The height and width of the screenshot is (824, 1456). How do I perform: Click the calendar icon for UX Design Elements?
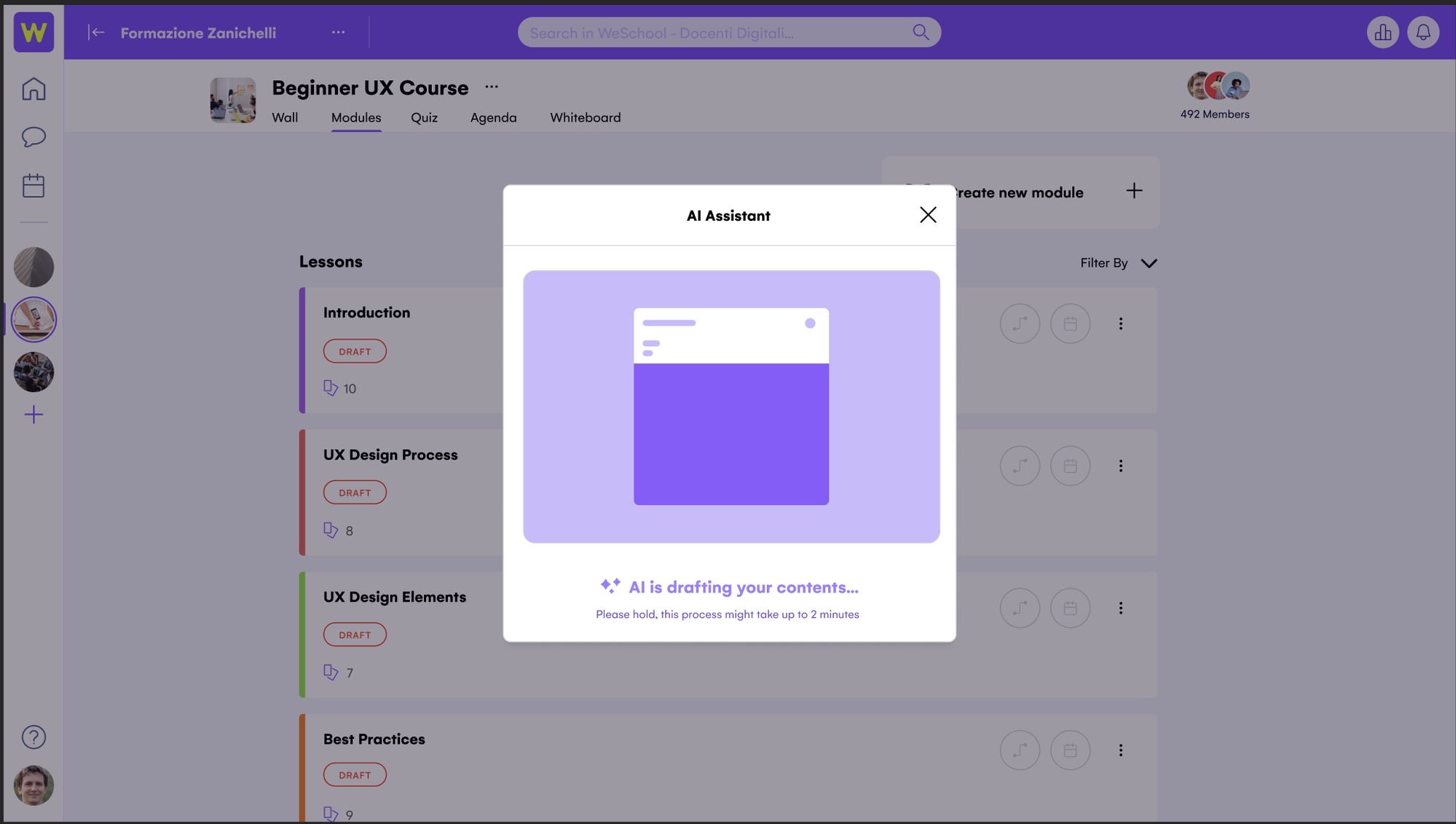pos(1070,608)
